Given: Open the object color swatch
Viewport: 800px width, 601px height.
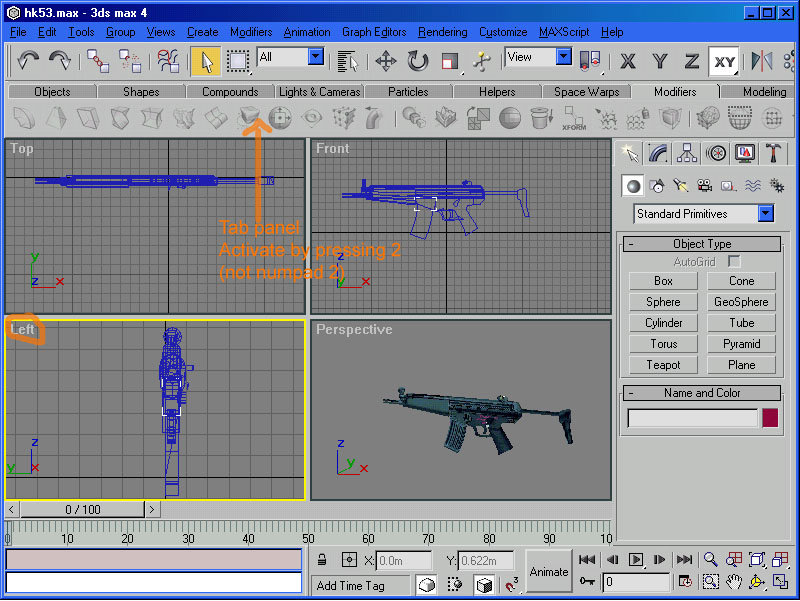Looking at the screenshot, I should click(770, 418).
